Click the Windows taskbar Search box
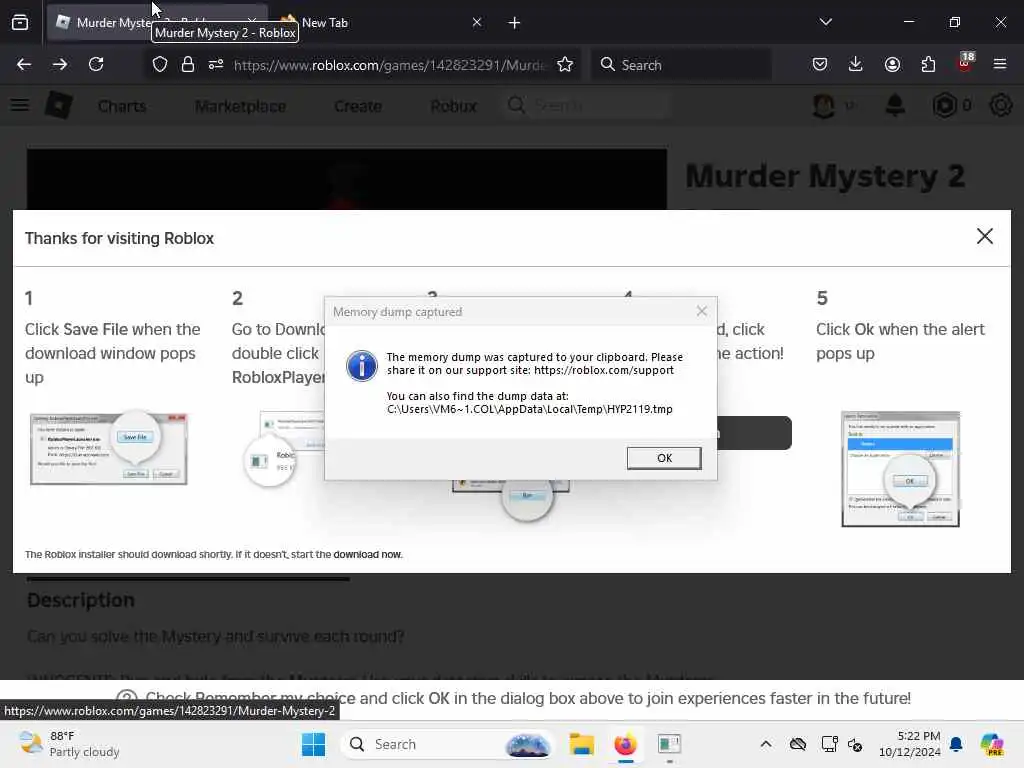 tap(447, 744)
